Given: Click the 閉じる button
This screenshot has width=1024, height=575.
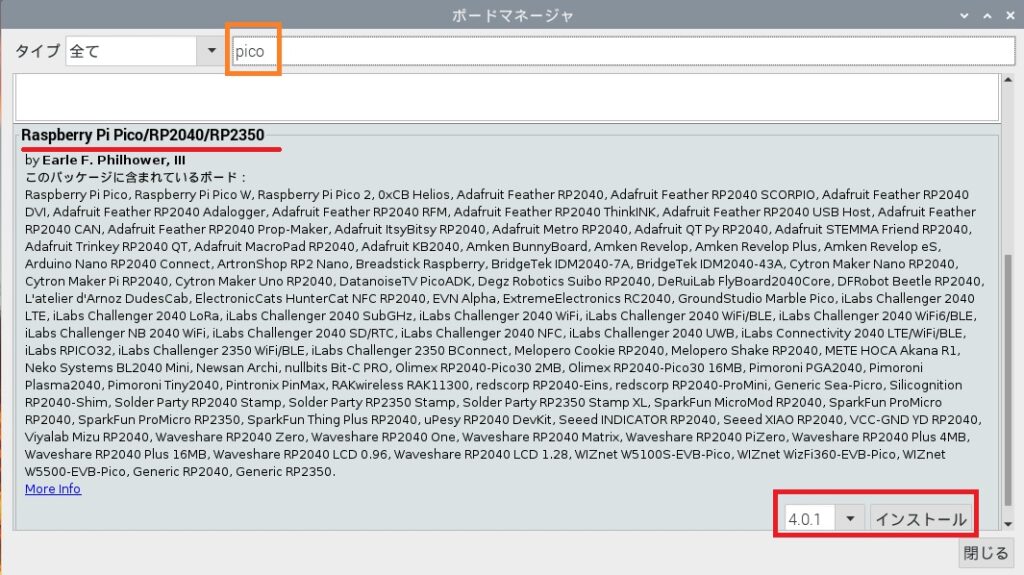Looking at the screenshot, I should coord(985,553).
